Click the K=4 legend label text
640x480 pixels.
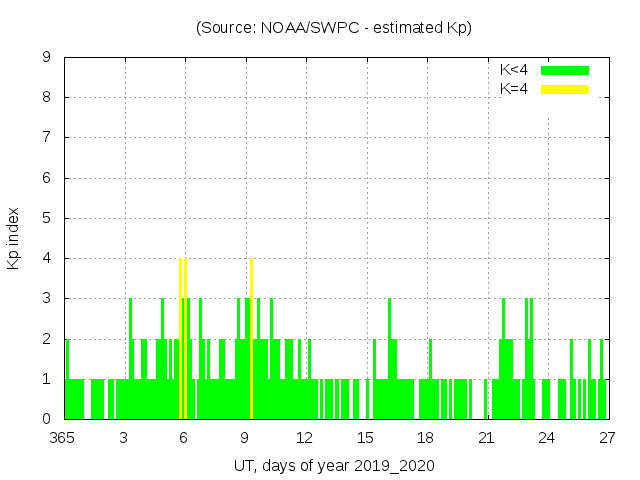(x=513, y=89)
